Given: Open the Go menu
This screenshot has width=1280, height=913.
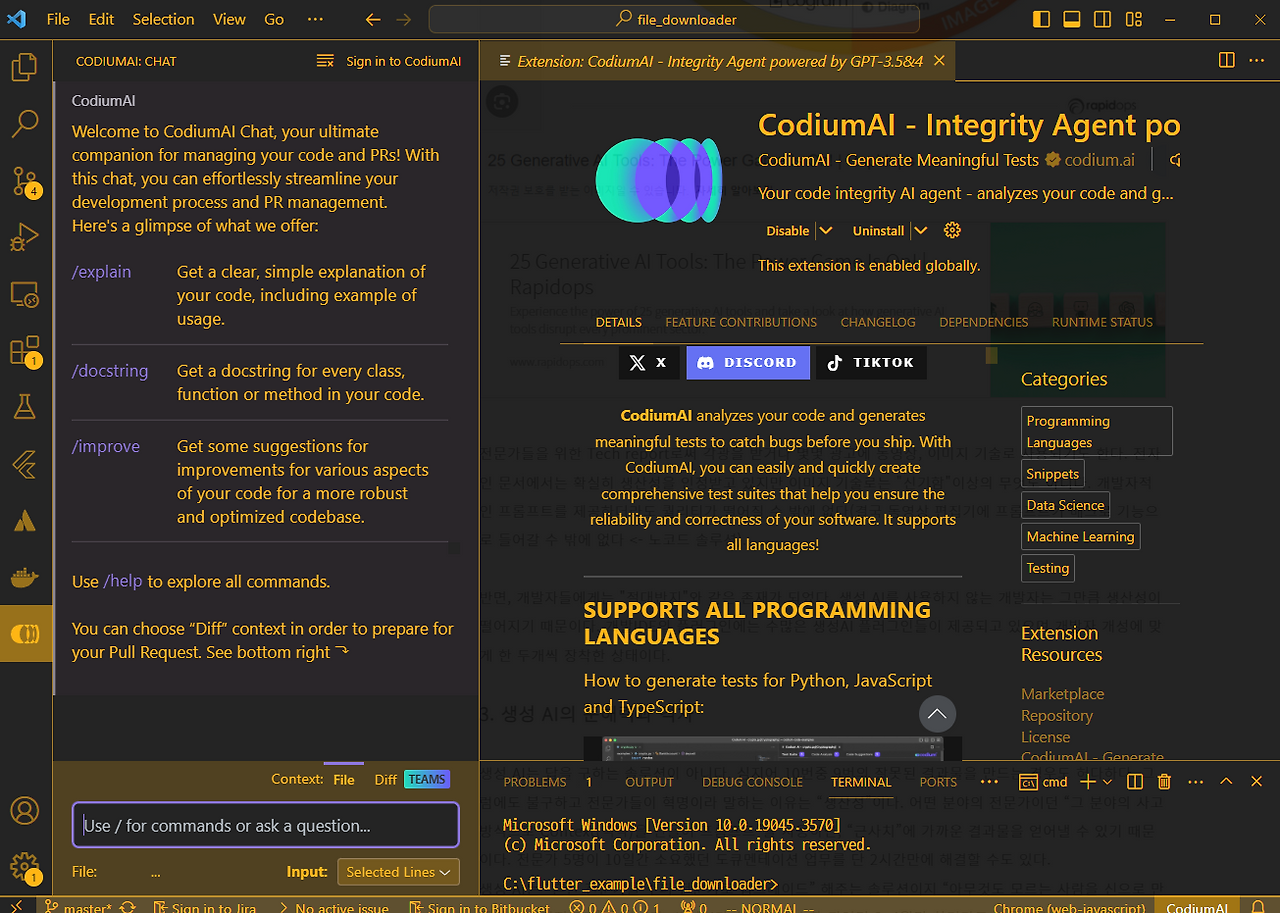Looking at the screenshot, I should pyautogui.click(x=274, y=19).
